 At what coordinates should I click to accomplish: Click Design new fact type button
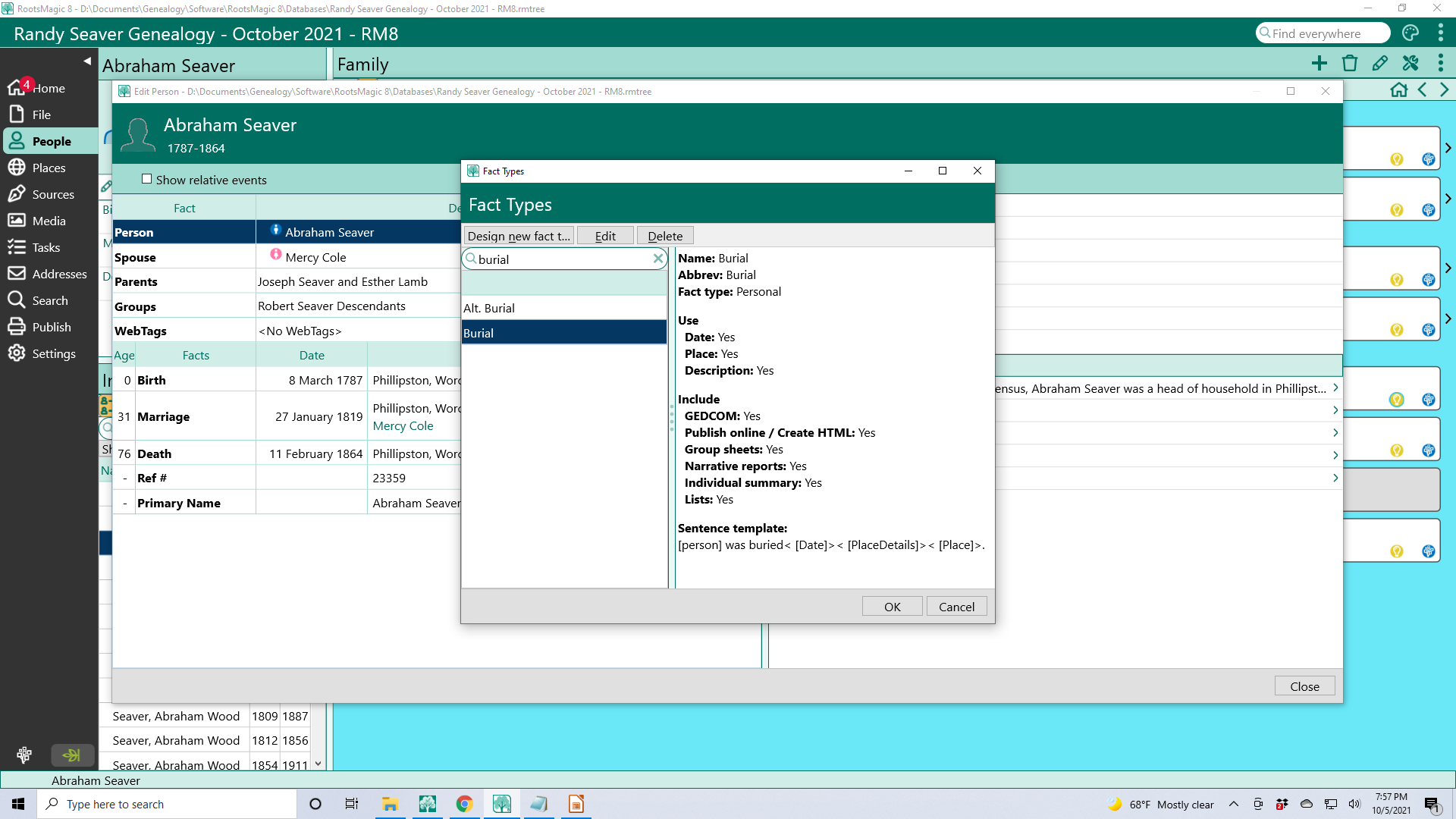pos(519,236)
